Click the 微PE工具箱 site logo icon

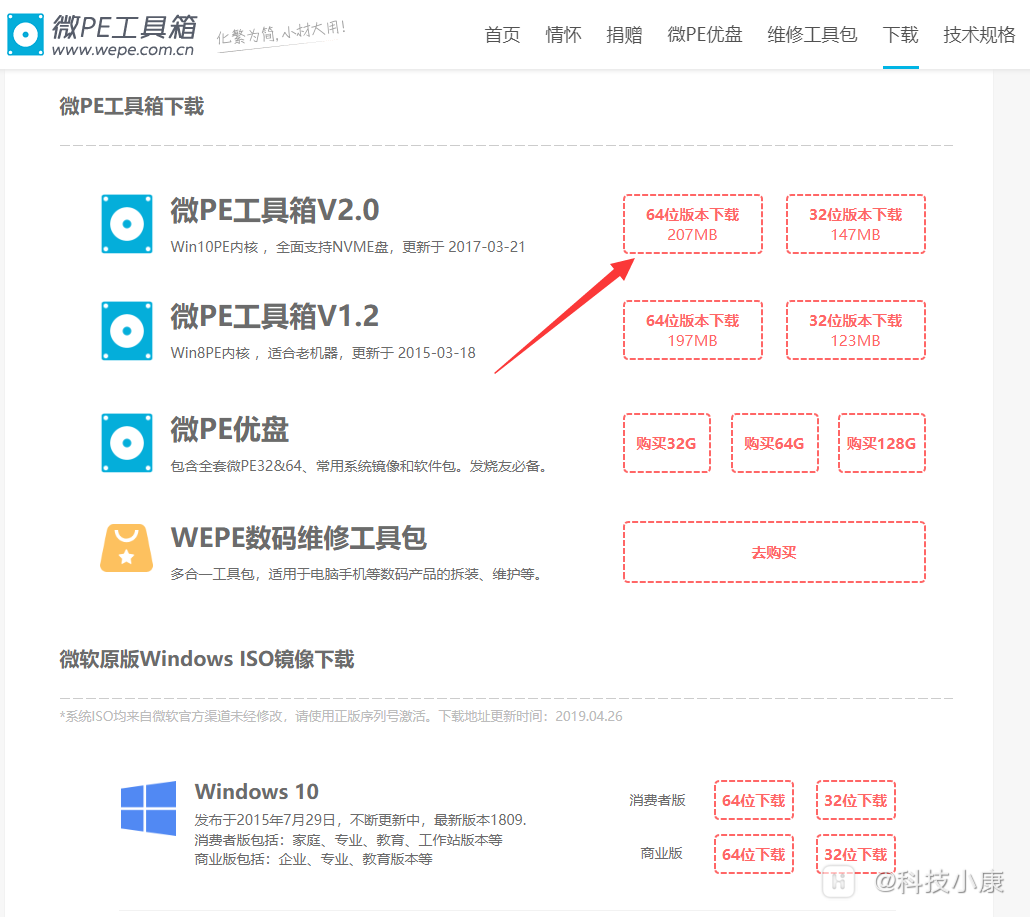pos(26,34)
